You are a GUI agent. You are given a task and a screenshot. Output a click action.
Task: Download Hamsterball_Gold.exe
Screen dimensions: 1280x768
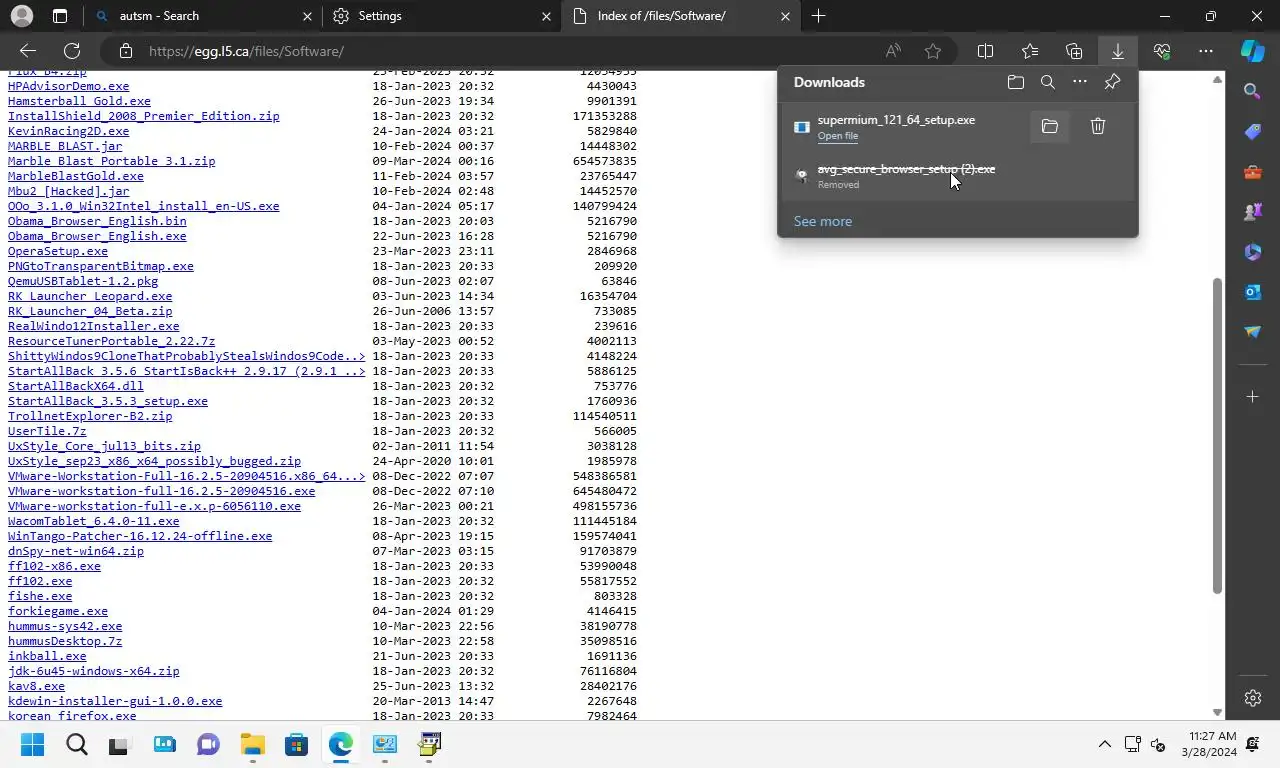(79, 101)
